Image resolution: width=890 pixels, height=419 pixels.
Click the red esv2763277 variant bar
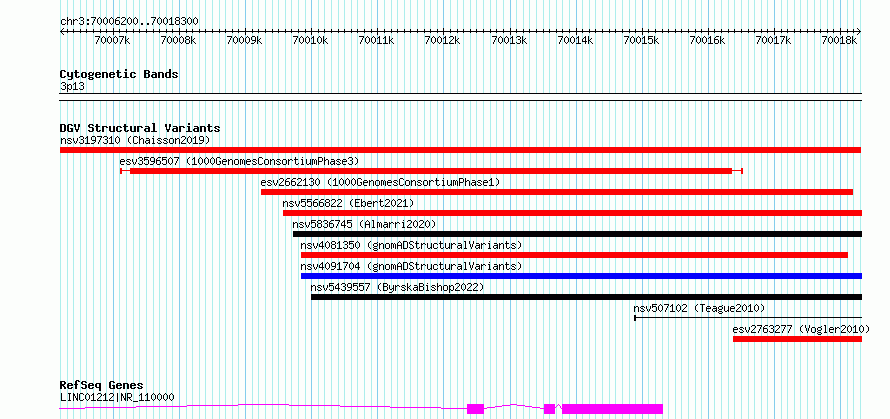pyautogui.click(x=797, y=339)
